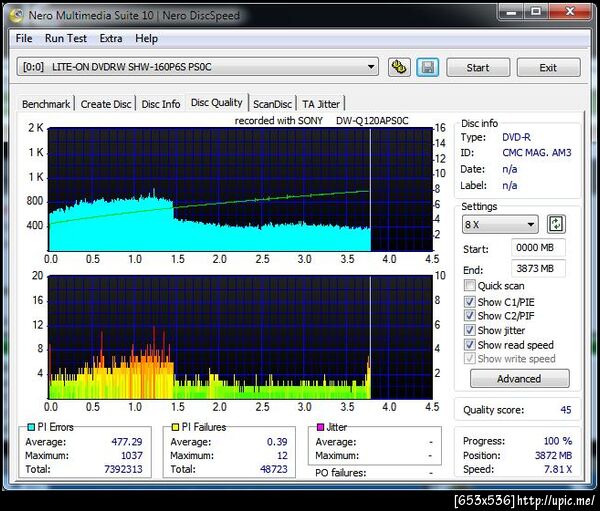This screenshot has height=511, width=600.
Task: Expand the 8 X speed dropdown
Action: 500,224
